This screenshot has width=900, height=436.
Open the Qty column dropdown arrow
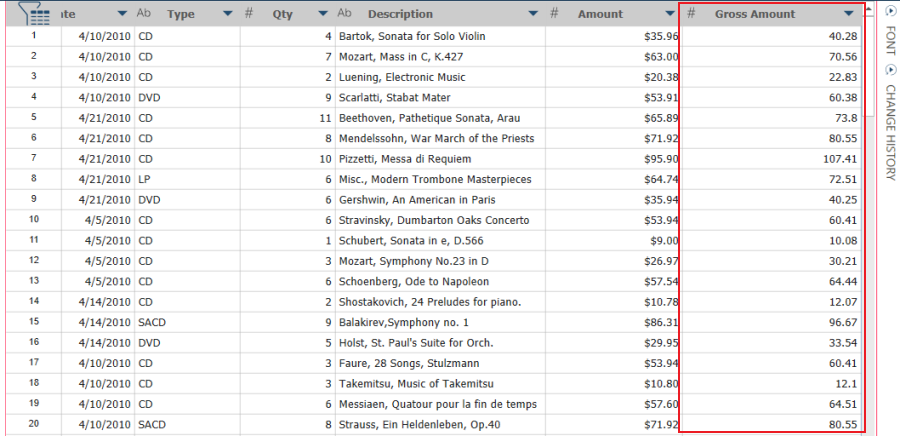tap(323, 14)
